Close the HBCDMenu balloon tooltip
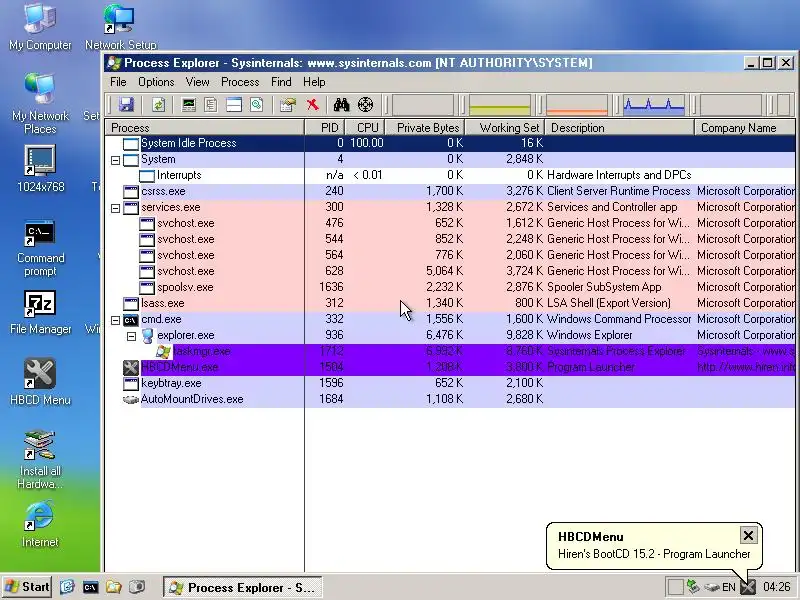This screenshot has height=600, width=800. click(x=748, y=536)
